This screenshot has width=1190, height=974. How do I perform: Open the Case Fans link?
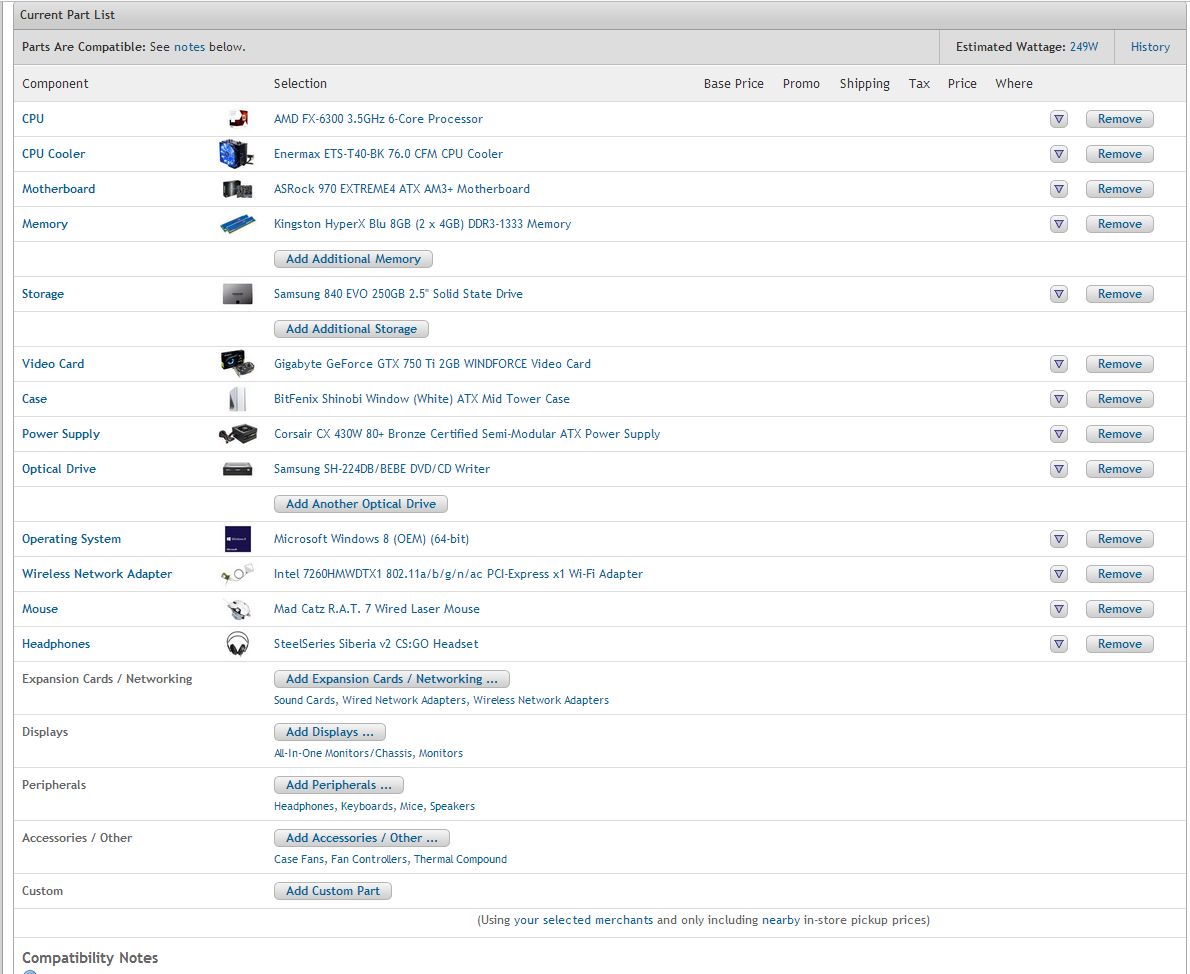pos(299,859)
